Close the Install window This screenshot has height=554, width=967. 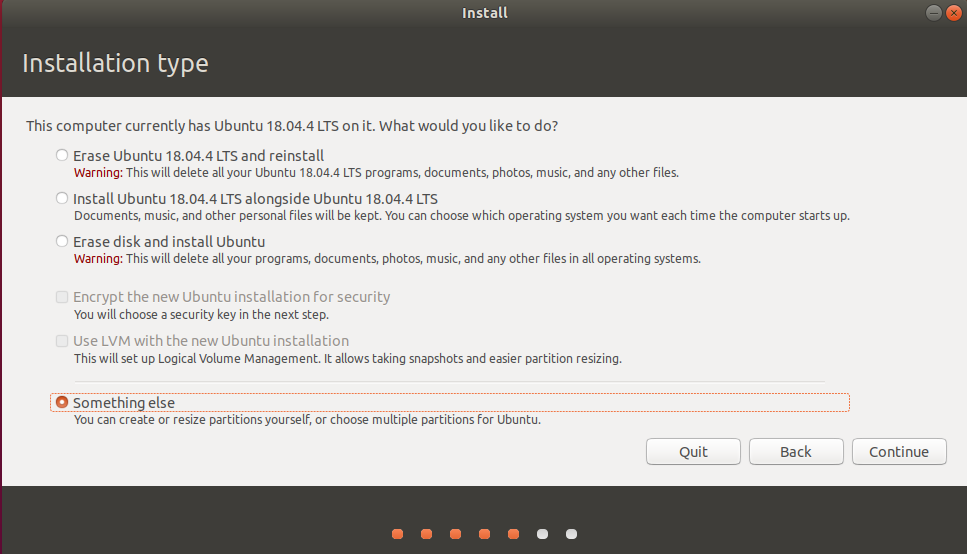953,13
